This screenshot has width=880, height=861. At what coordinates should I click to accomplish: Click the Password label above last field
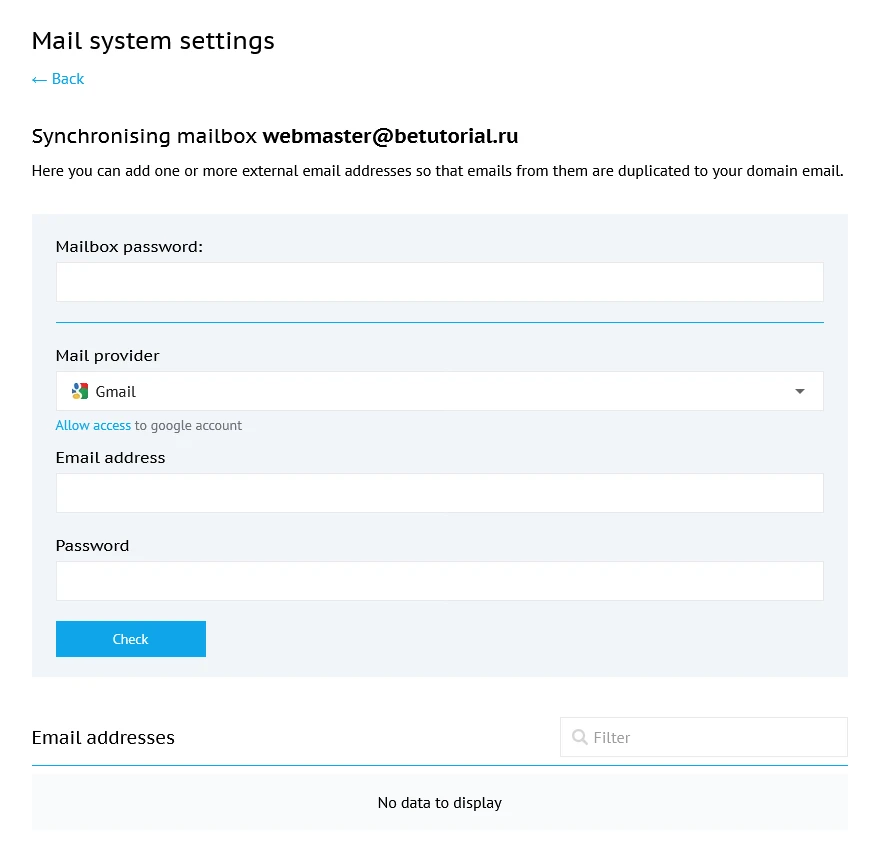pos(92,545)
